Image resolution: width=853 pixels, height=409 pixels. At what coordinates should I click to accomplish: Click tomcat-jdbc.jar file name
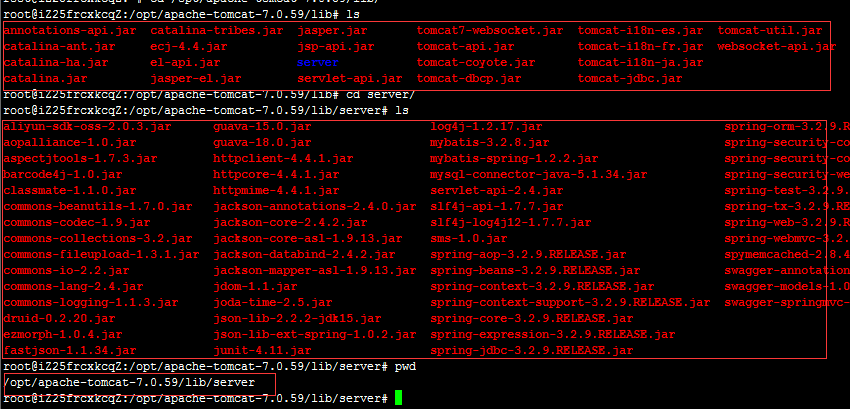click(628, 78)
